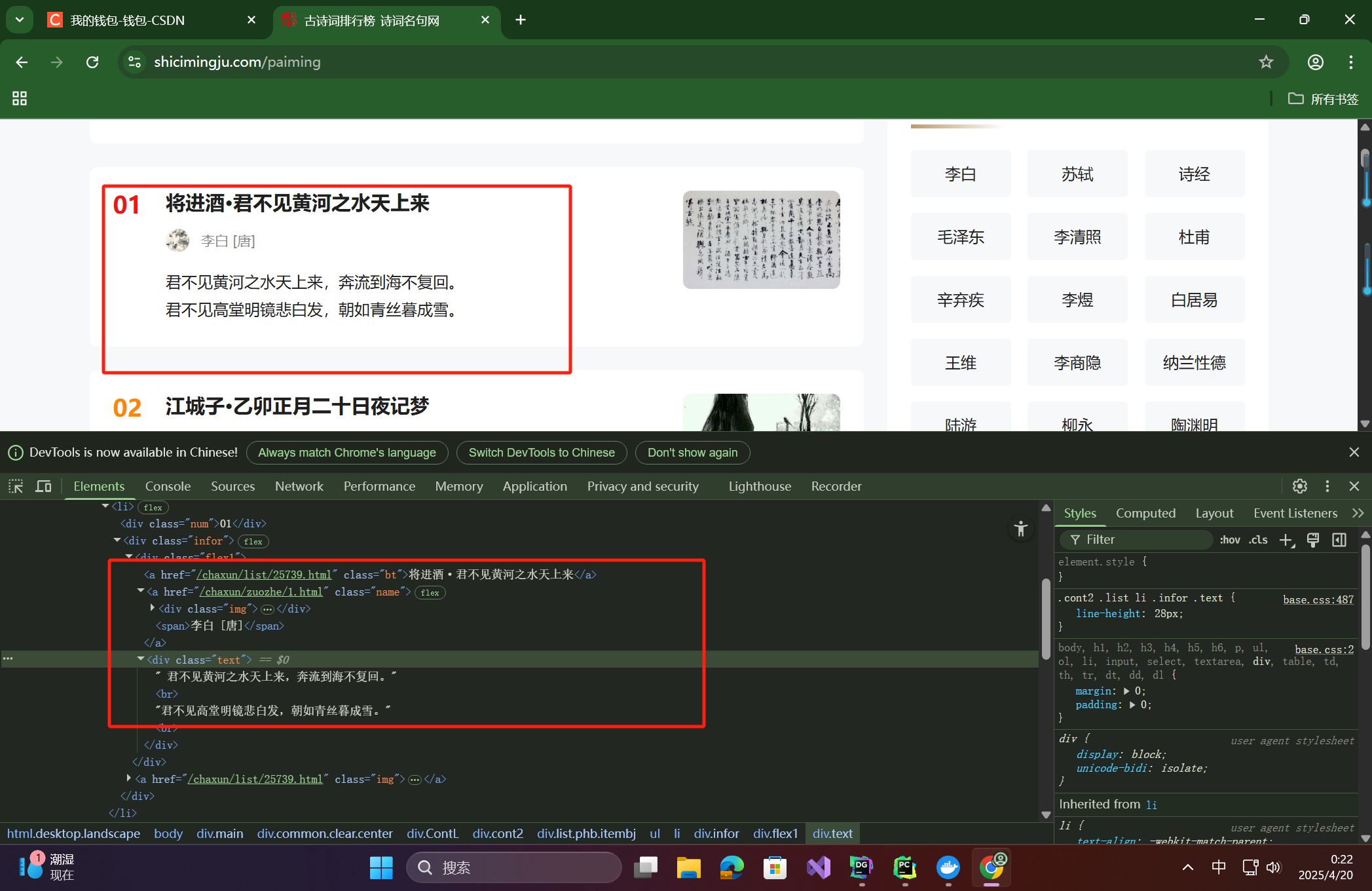Collapse the div class="text" node
1372x891 pixels.
(x=141, y=659)
